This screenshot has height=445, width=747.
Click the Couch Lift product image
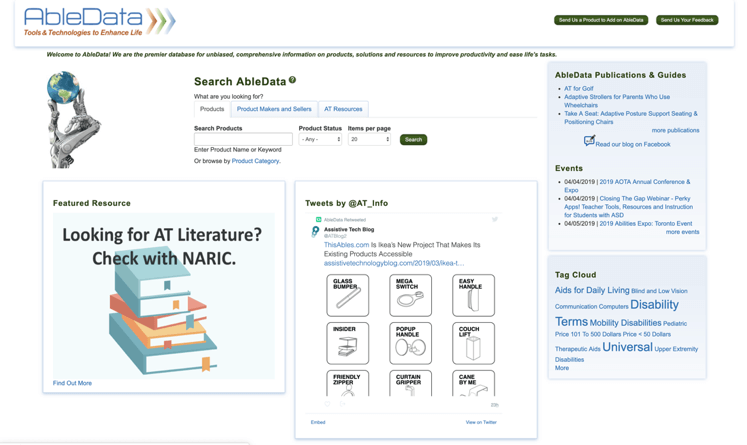click(x=474, y=343)
